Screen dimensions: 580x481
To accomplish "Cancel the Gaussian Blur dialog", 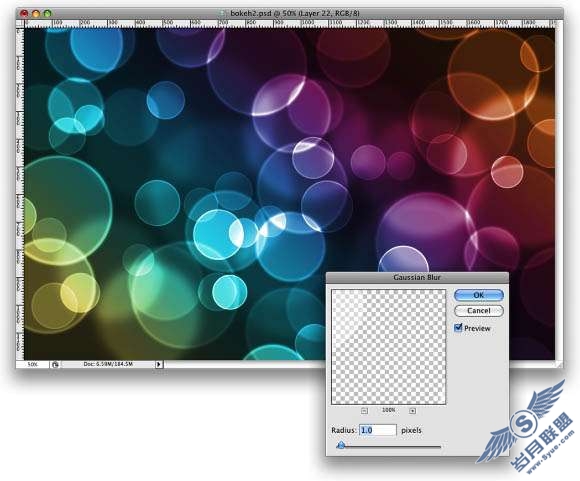I will tap(479, 310).
